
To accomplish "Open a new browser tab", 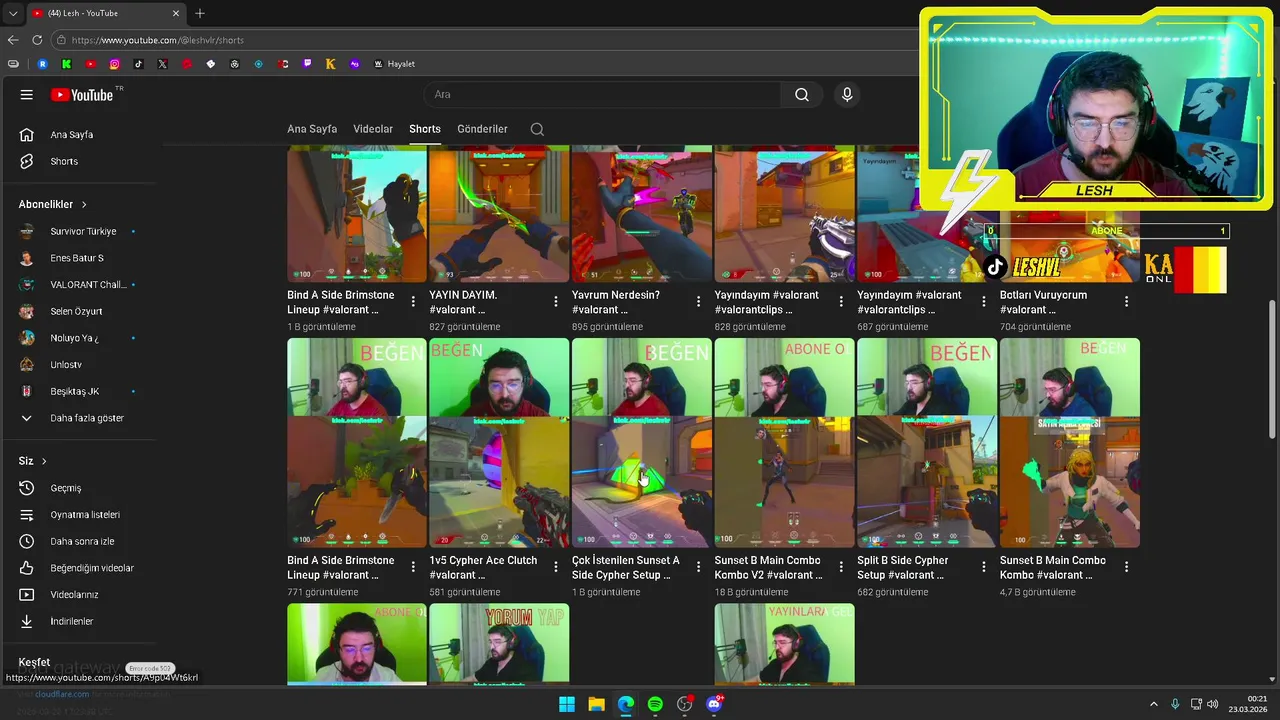I will point(200,13).
